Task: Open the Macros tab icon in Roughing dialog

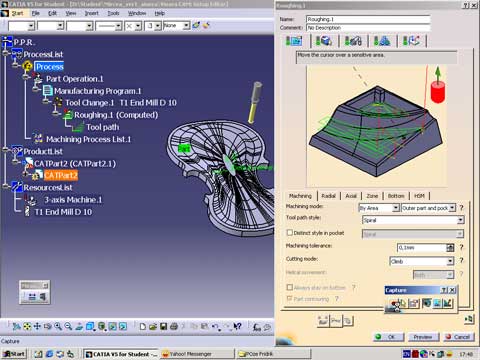Action: (x=411, y=41)
